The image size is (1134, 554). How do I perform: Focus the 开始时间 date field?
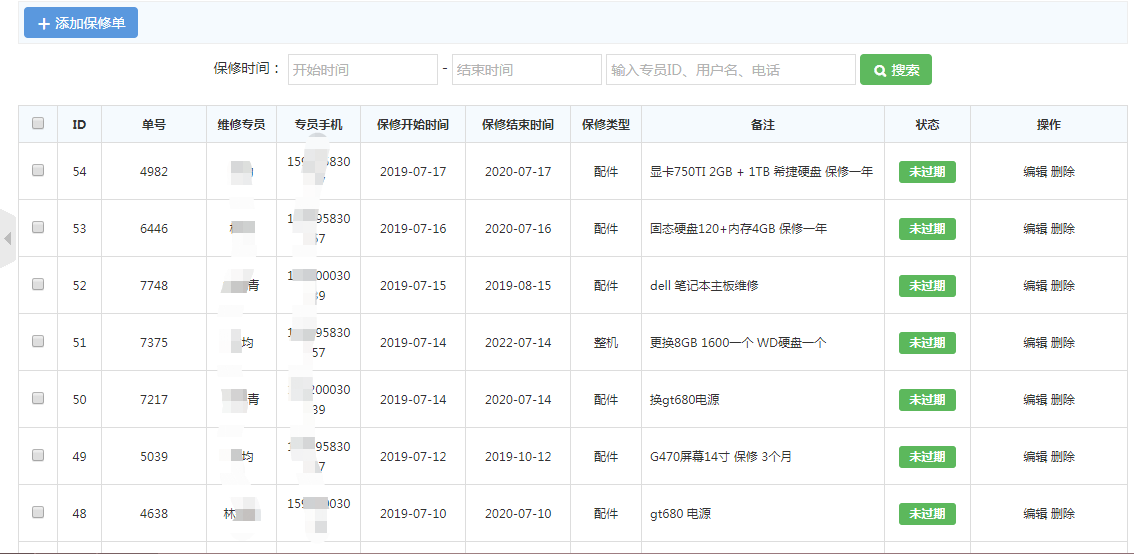363,69
